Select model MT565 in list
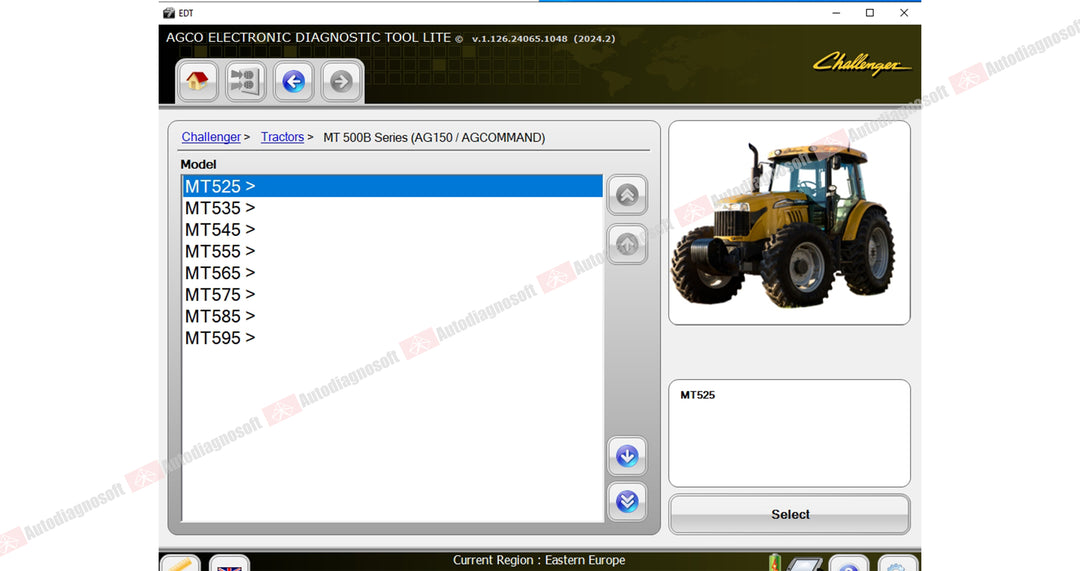This screenshot has width=1080, height=571. (x=393, y=273)
